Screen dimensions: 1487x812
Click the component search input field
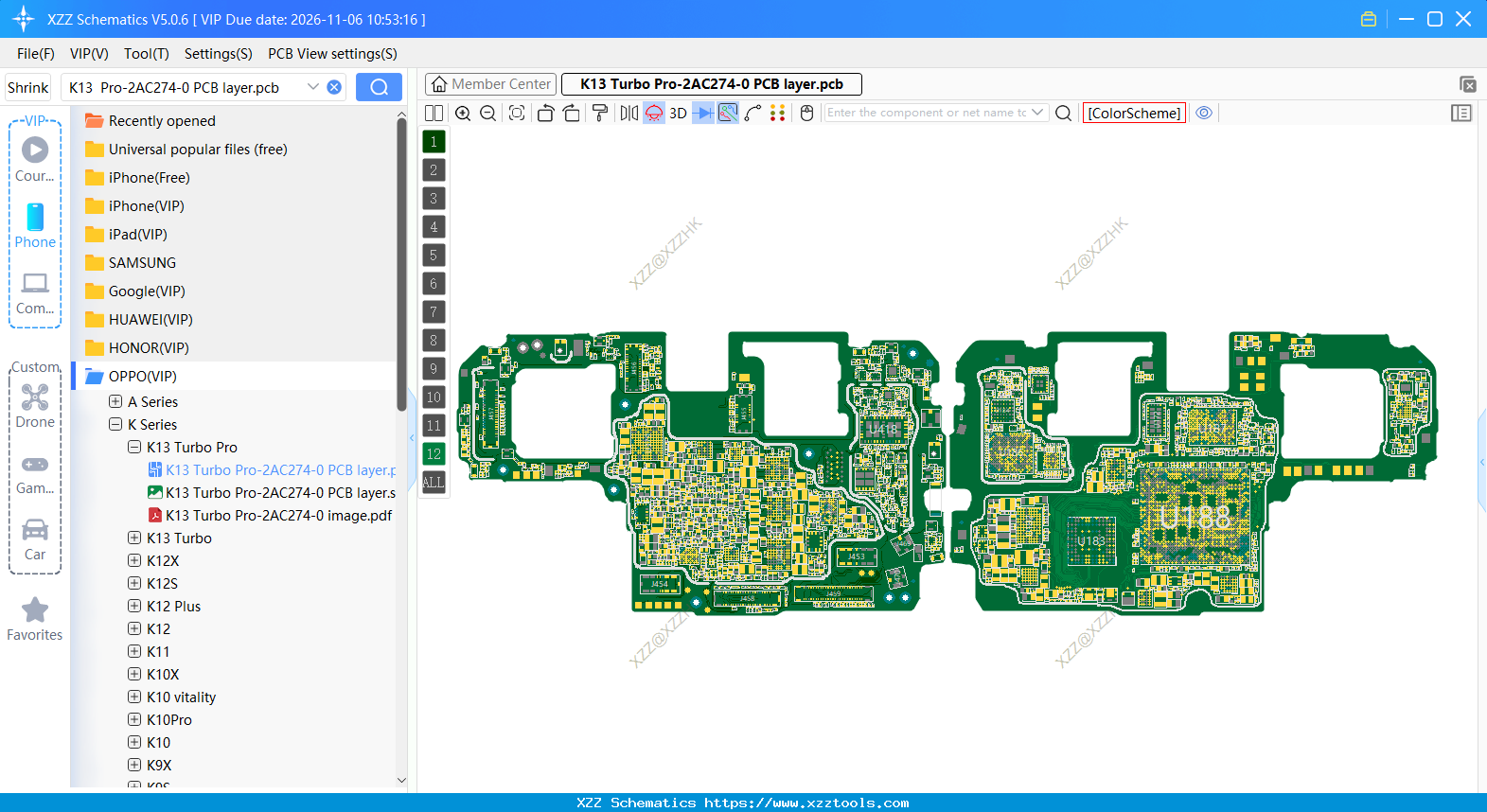click(x=926, y=113)
